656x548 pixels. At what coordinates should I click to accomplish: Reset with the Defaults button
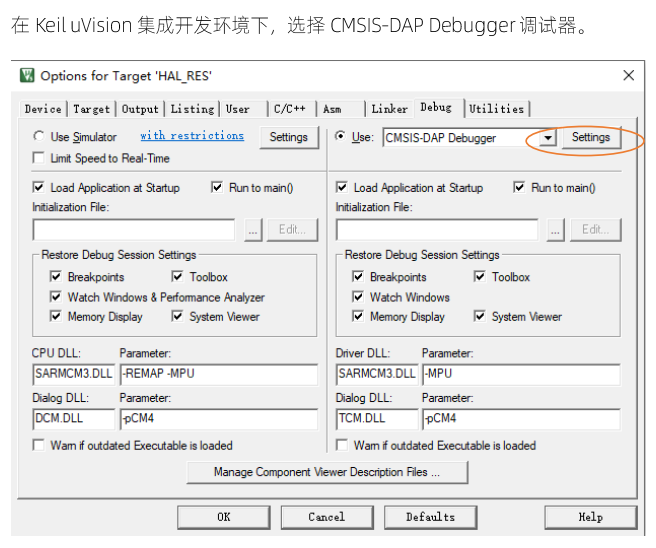coord(430,517)
